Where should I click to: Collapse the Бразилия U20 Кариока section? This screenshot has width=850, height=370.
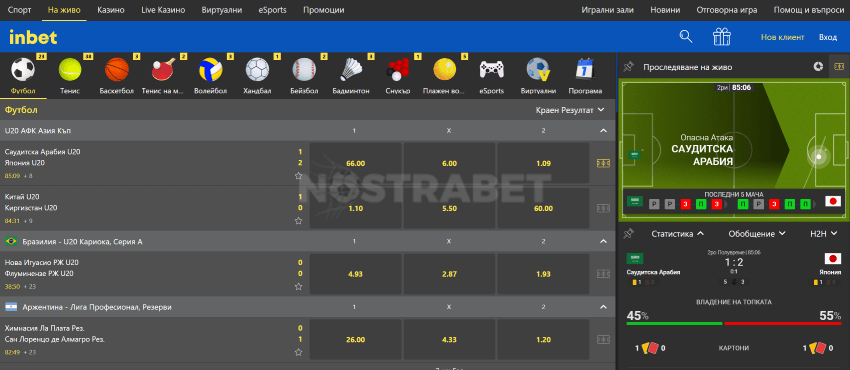point(603,241)
